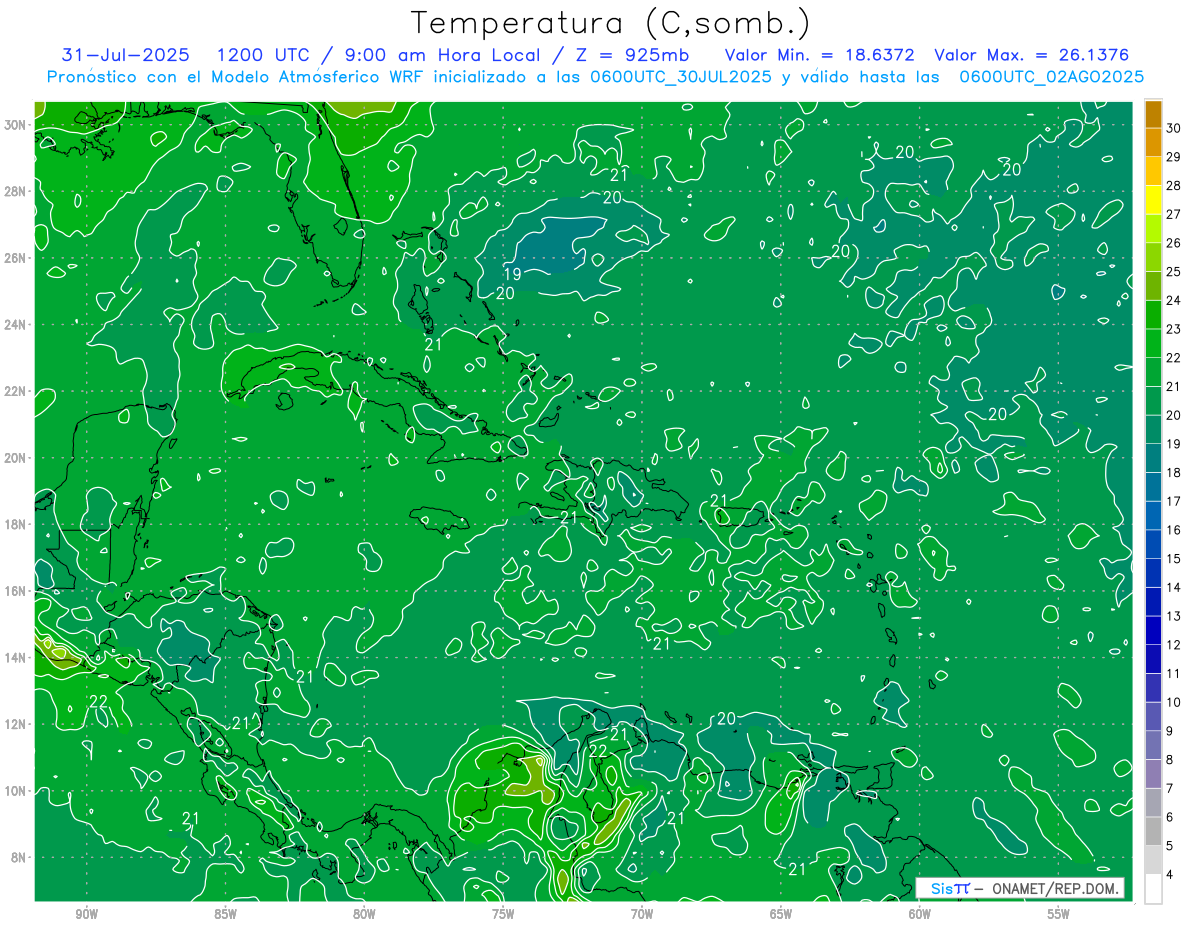Click the color scale label 30
Viewport: 1200px width, 927px height.
point(1174,128)
